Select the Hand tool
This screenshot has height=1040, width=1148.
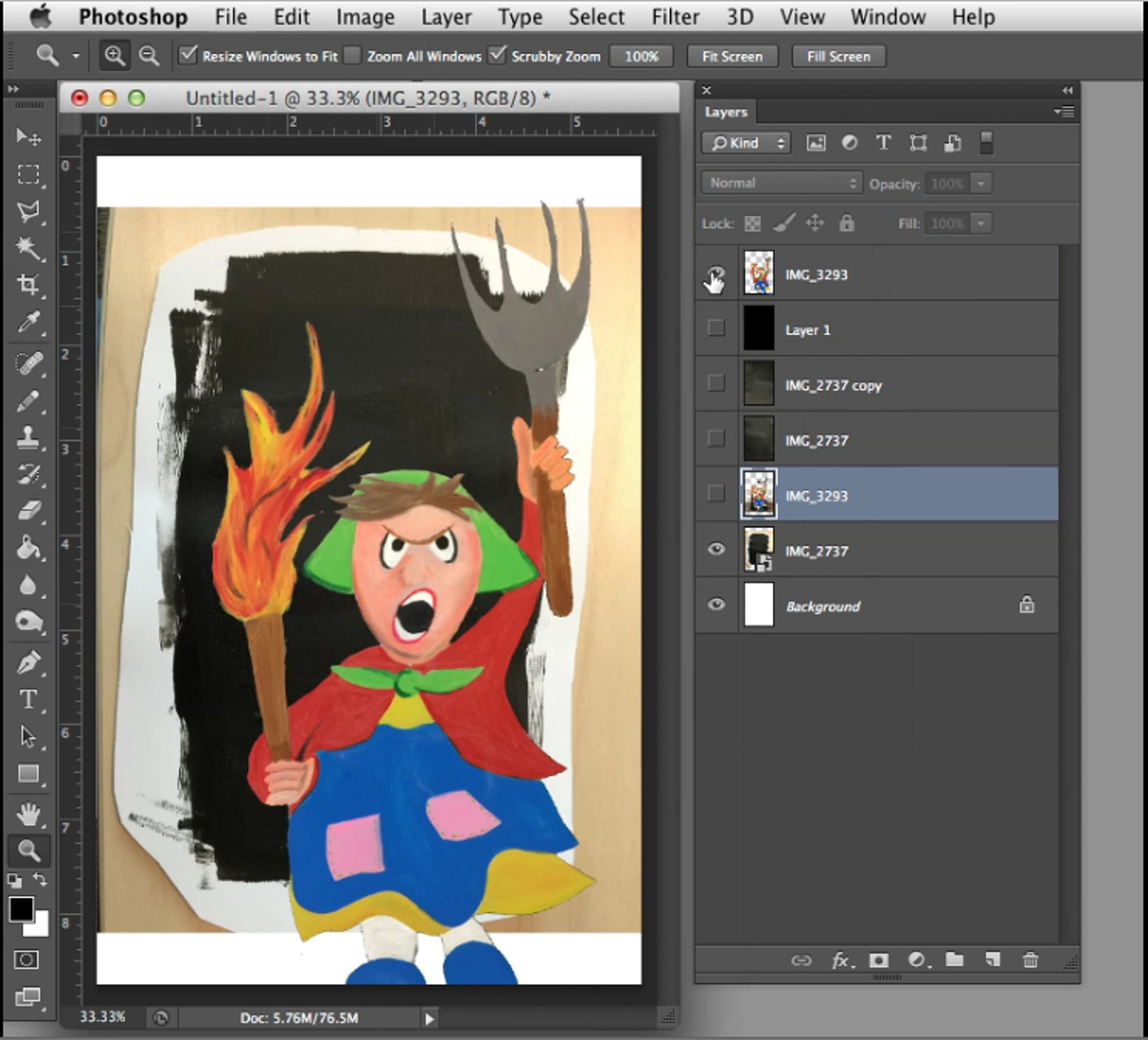(28, 814)
